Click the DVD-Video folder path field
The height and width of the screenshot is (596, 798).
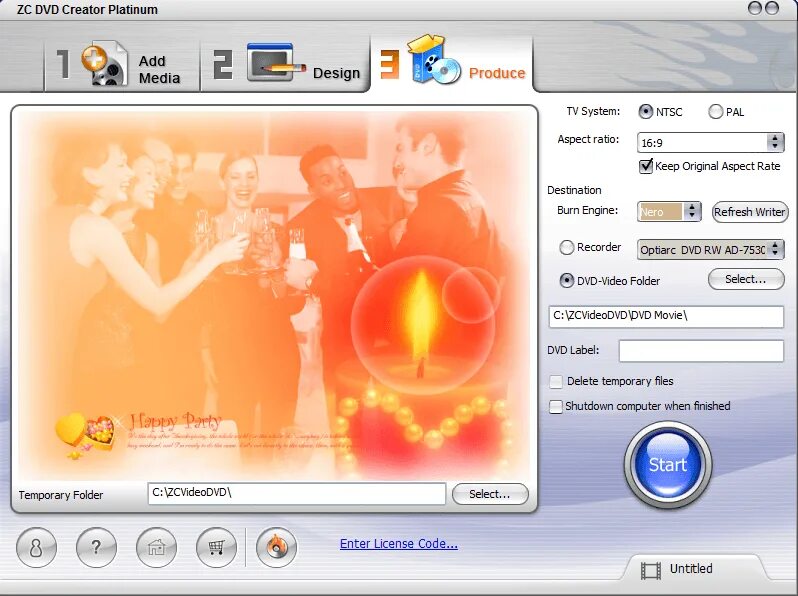click(x=666, y=316)
